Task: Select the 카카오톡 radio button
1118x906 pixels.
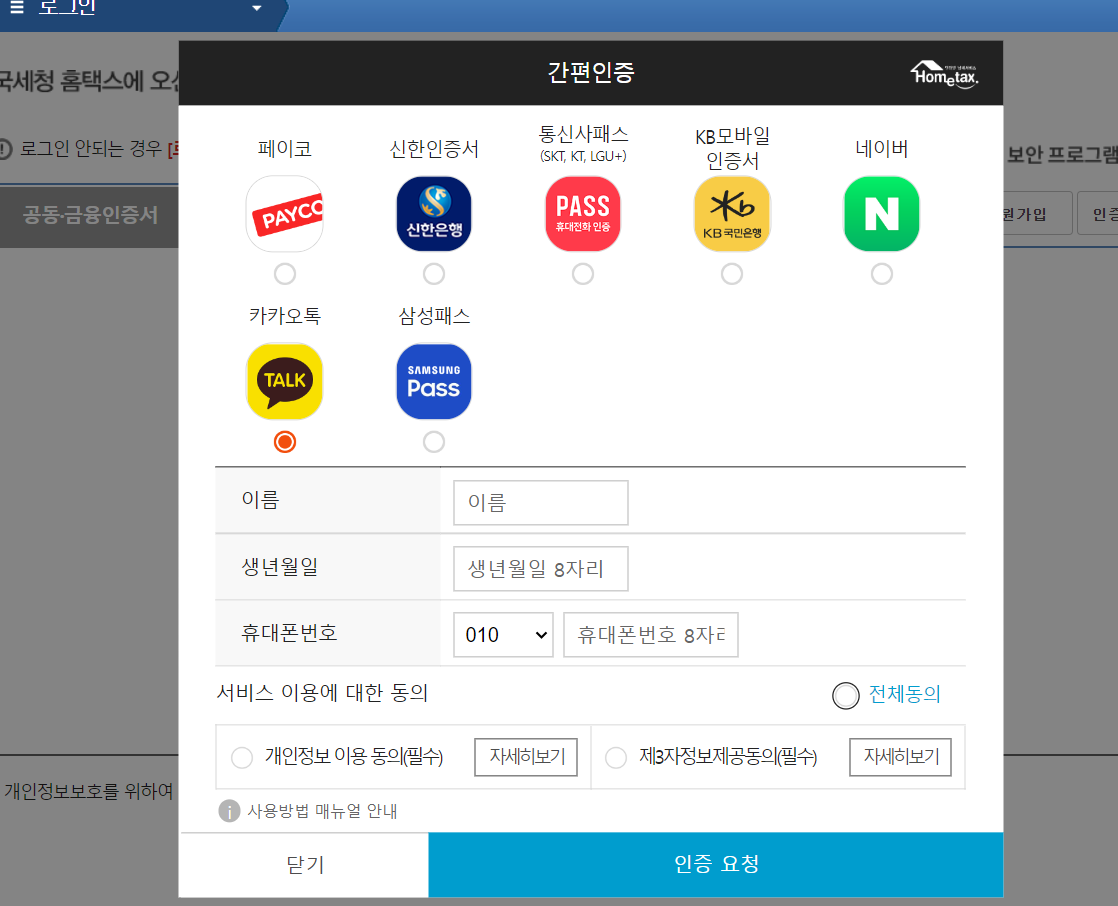Action: click(284, 442)
